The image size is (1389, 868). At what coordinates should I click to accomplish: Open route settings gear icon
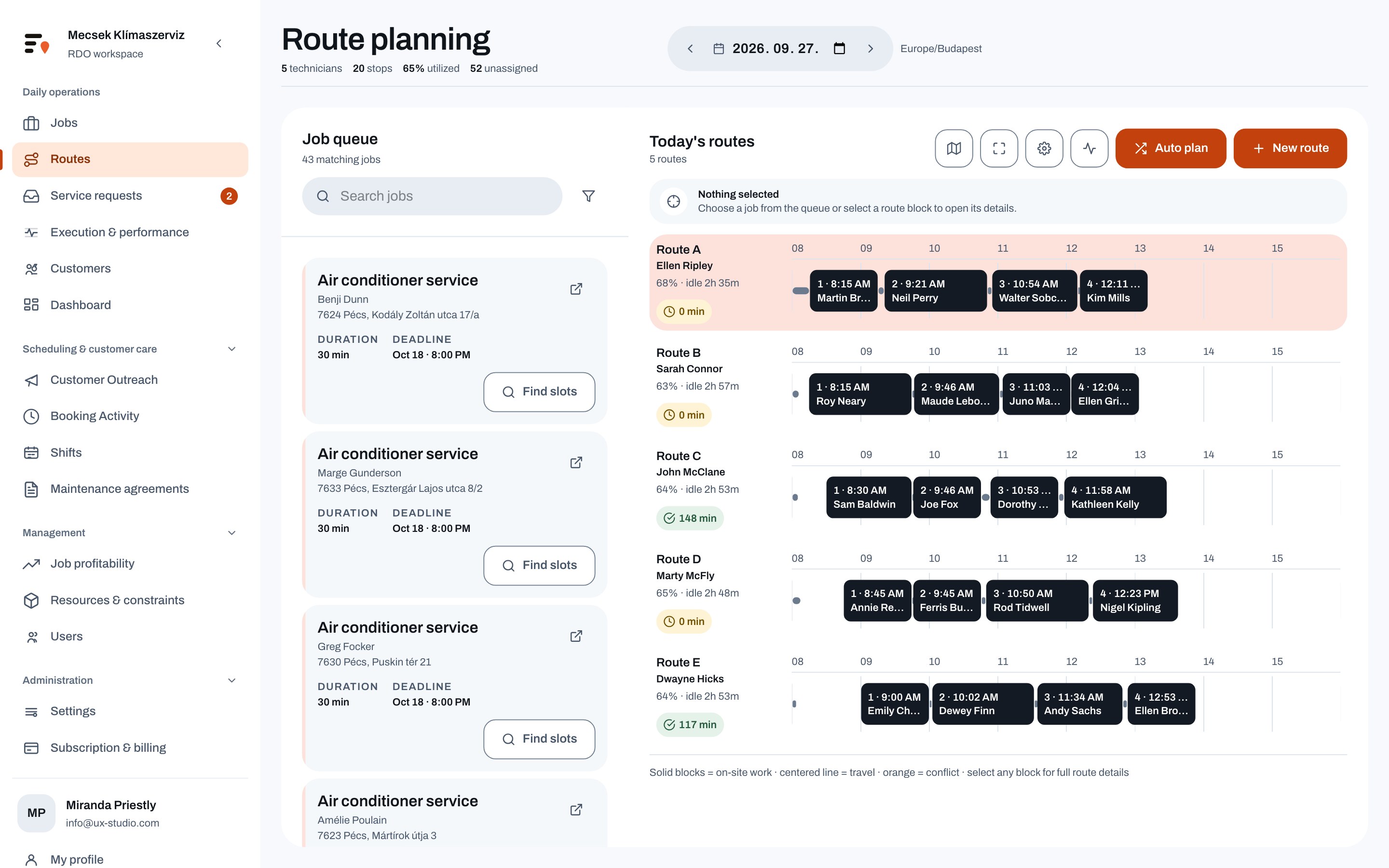point(1044,148)
